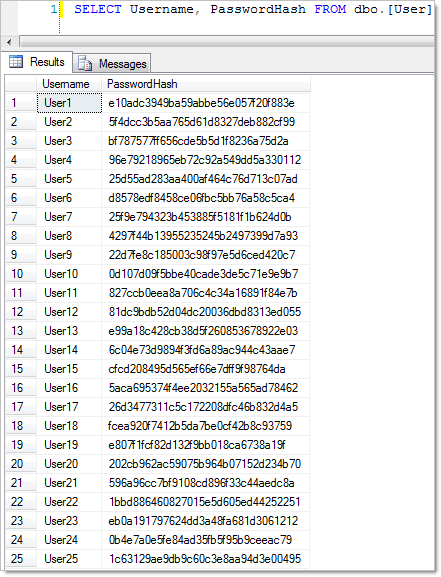Select the User5 cell

coord(69,179)
